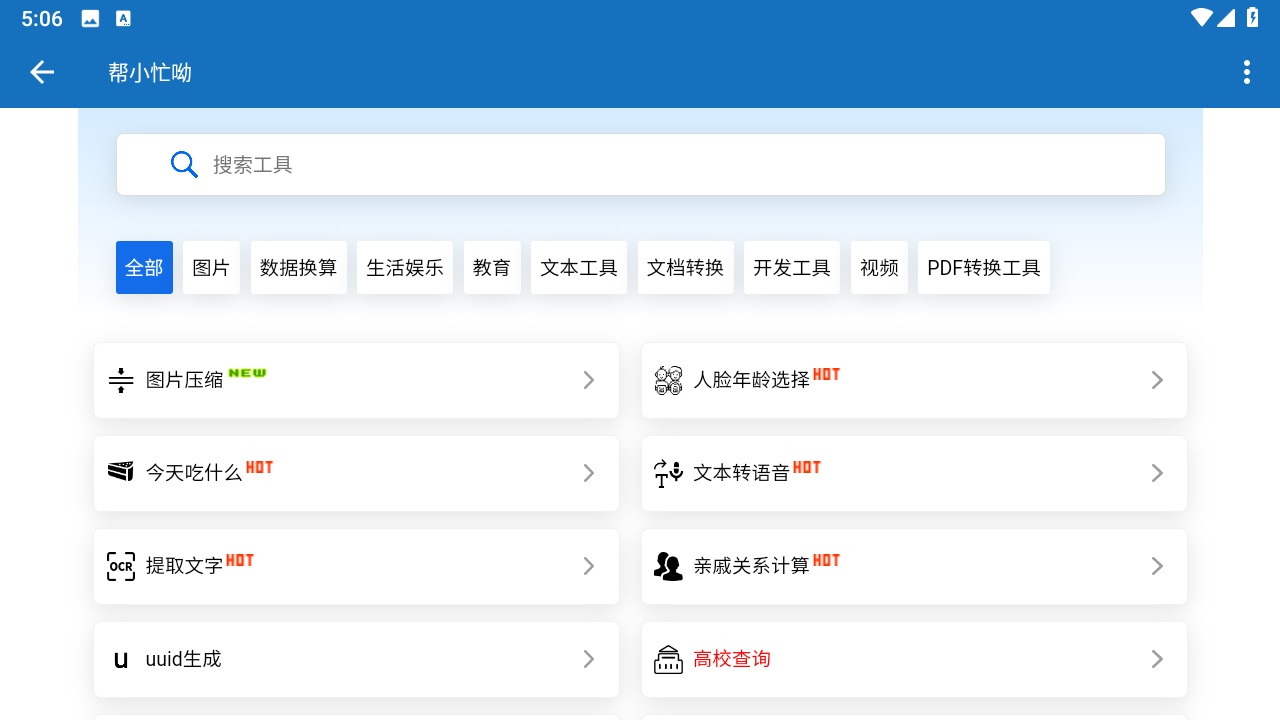Screen dimensions: 1280x720
Task: Click the magnifier icon in the search bar
Action: click(184, 164)
